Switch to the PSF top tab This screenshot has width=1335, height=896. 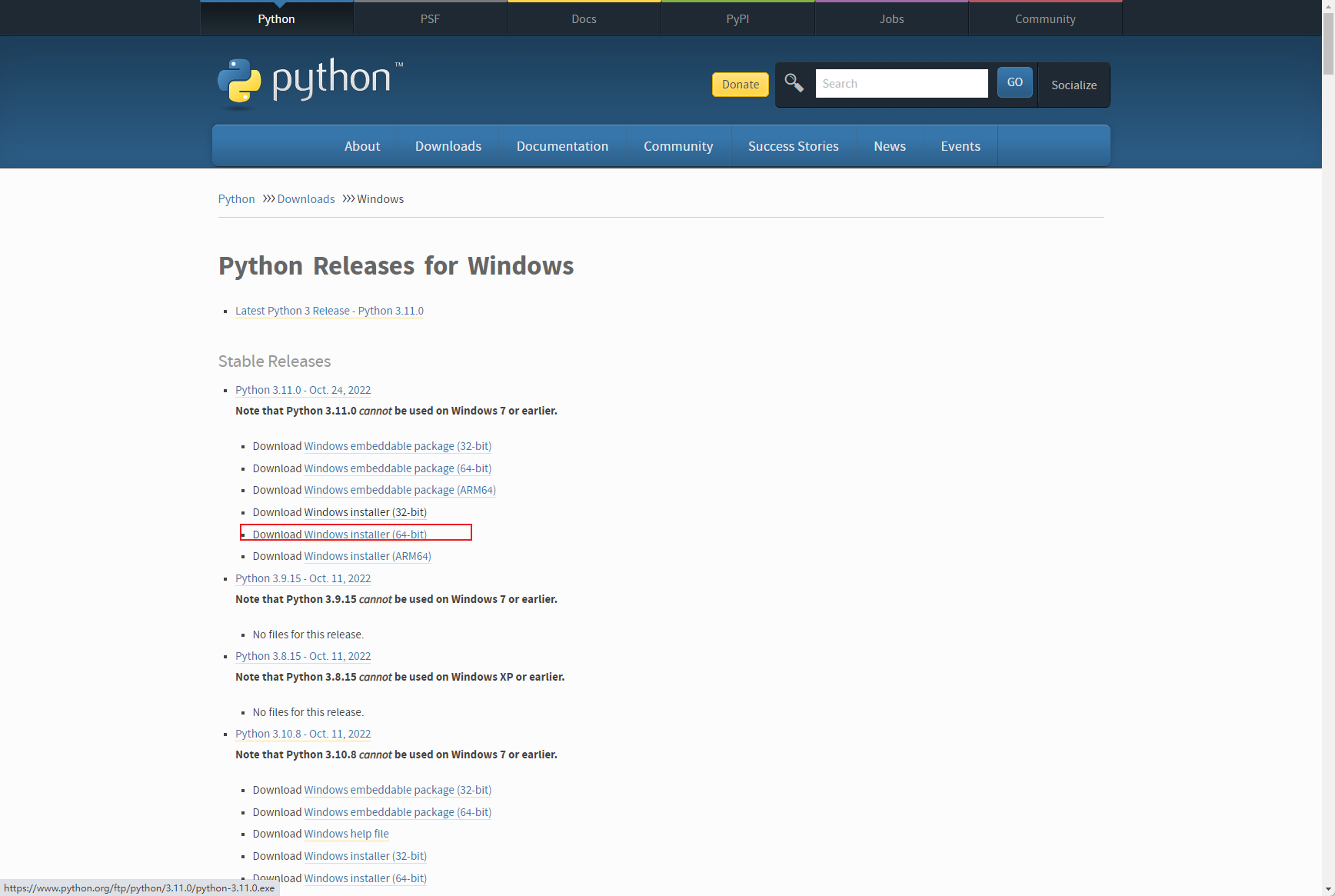pyautogui.click(x=430, y=19)
